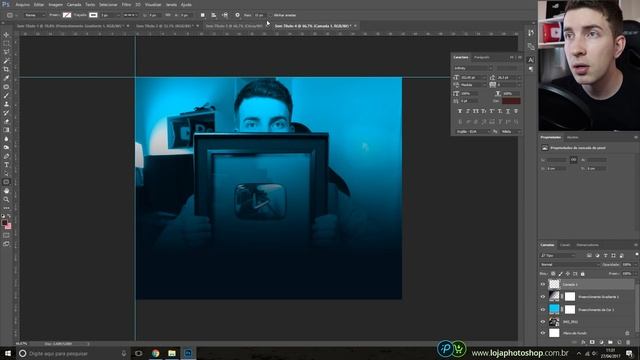Screen dimensions: 640x360
Task: Select the Move tool
Action: pyautogui.click(x=6, y=35)
